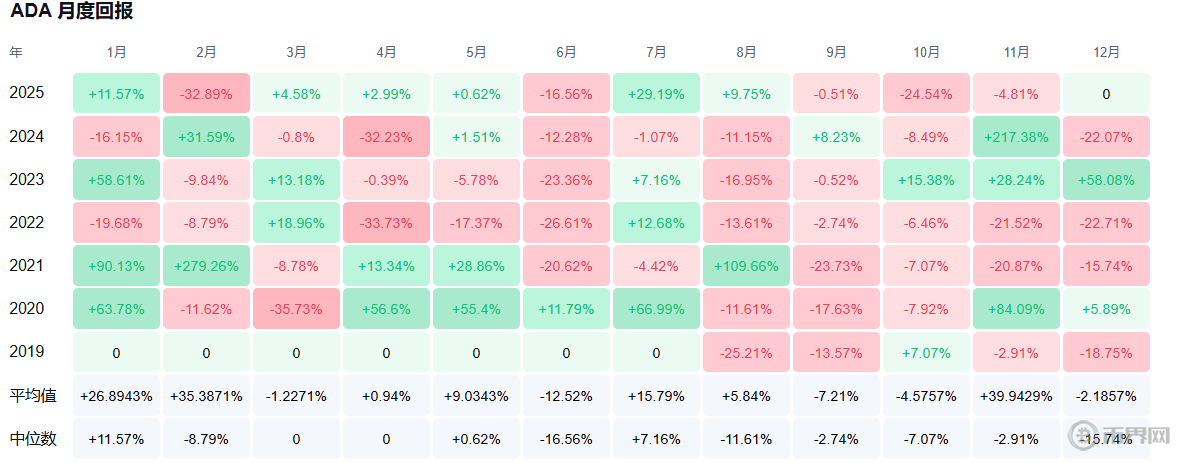Select the March 2020 -35.73% cell
1181x463 pixels.
(296, 309)
